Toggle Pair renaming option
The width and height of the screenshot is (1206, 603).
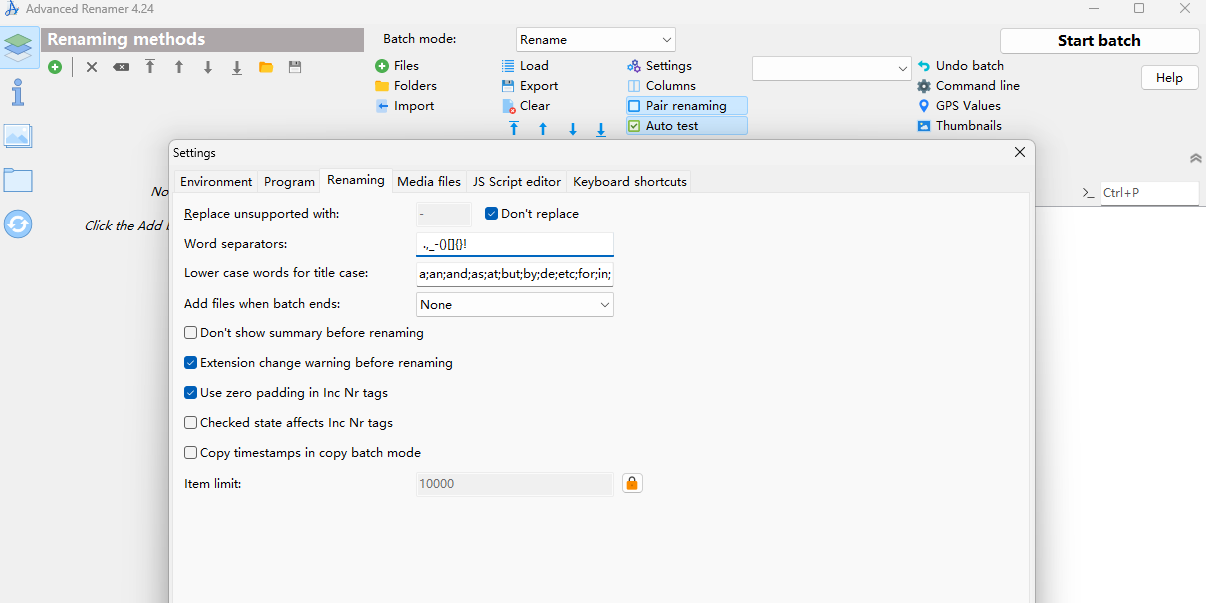click(687, 105)
